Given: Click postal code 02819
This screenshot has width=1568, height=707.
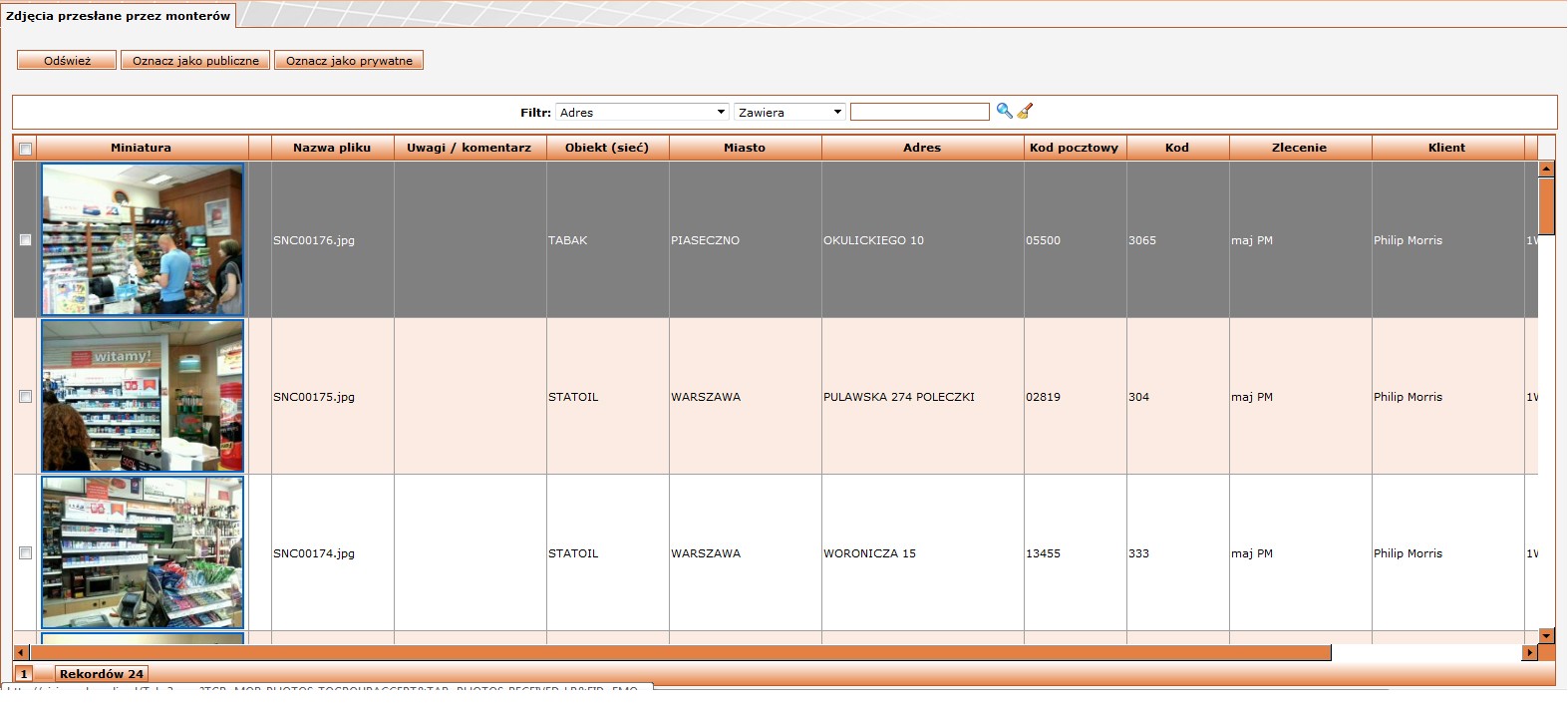Looking at the screenshot, I should (1043, 397).
